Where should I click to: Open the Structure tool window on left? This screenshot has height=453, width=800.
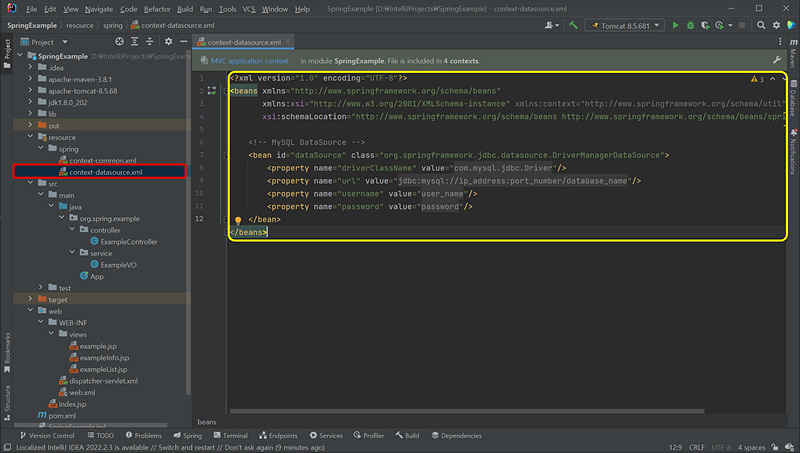[7, 403]
